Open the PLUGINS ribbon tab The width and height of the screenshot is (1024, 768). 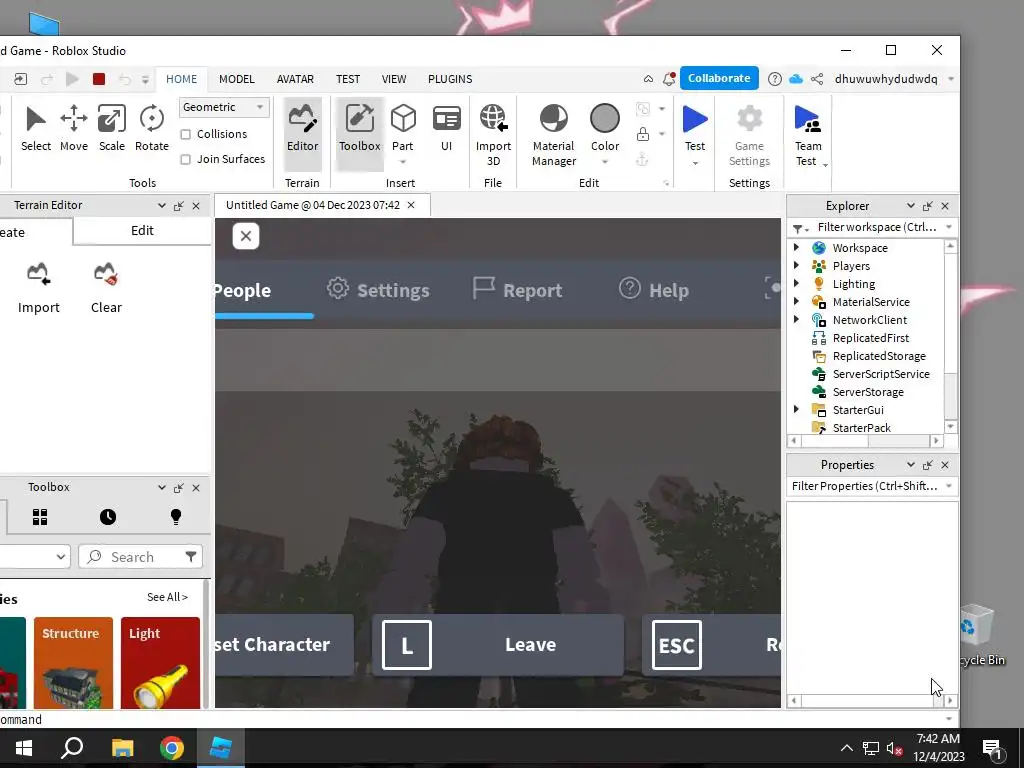450,79
